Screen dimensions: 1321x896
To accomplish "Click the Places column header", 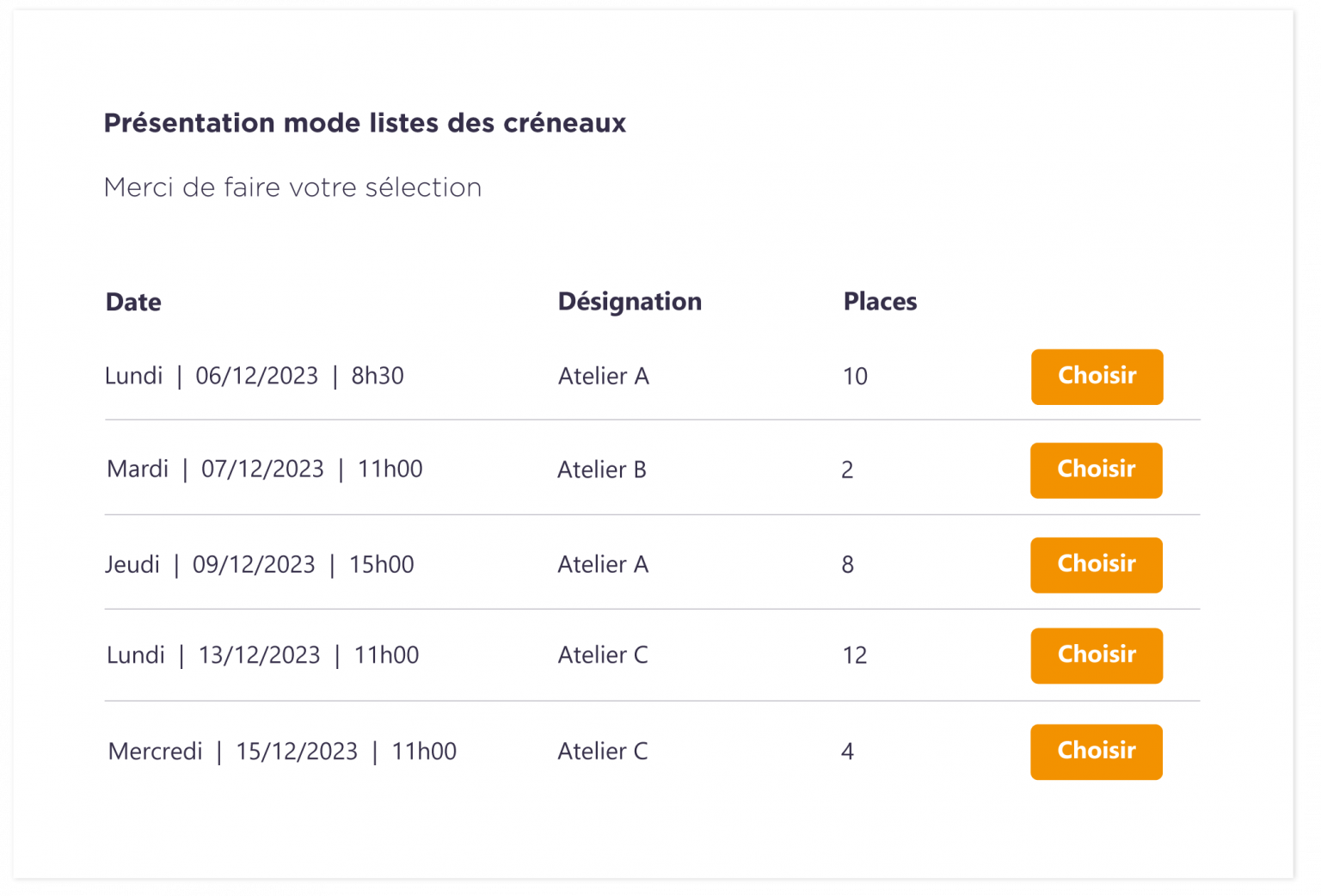I will click(x=880, y=302).
